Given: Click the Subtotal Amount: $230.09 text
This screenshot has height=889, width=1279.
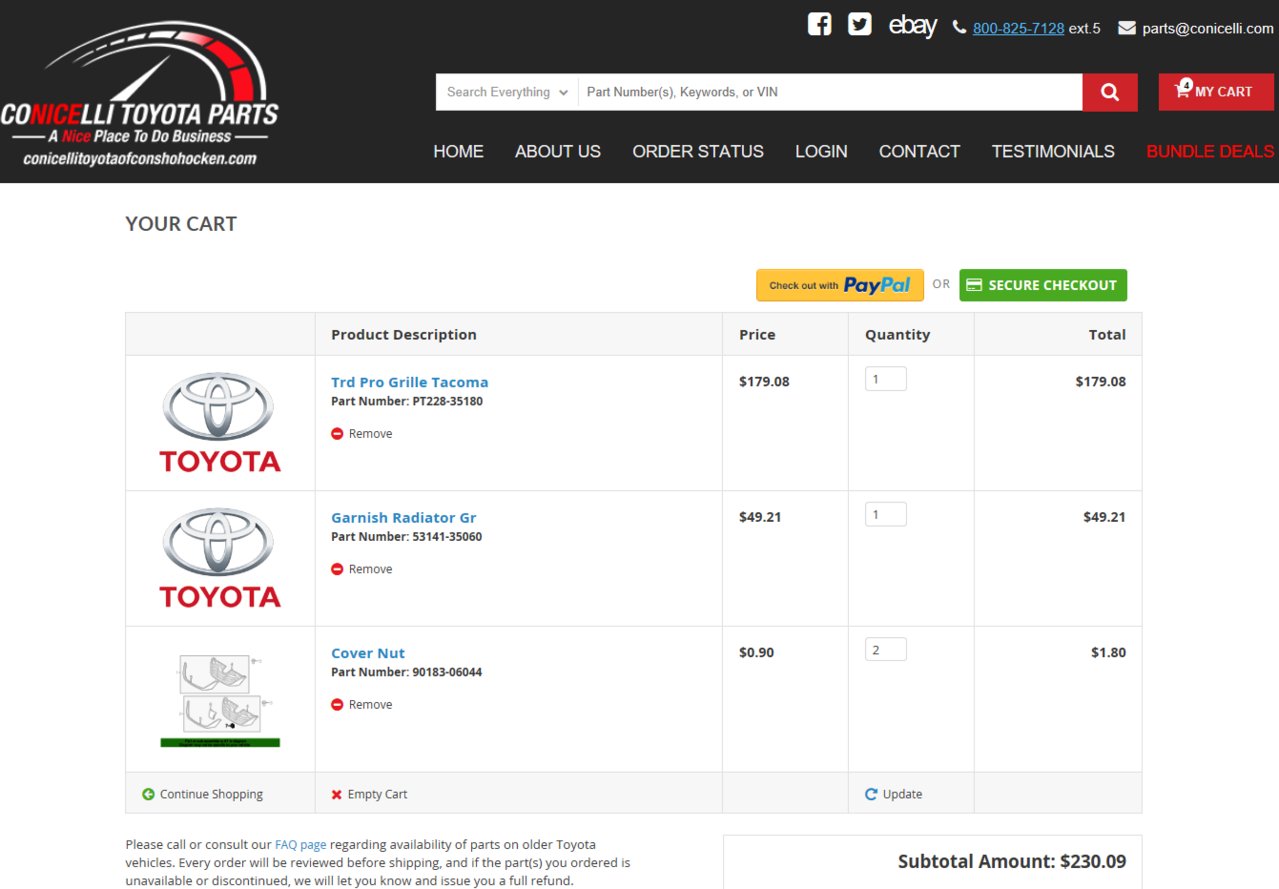Looking at the screenshot, I should click(1012, 861).
